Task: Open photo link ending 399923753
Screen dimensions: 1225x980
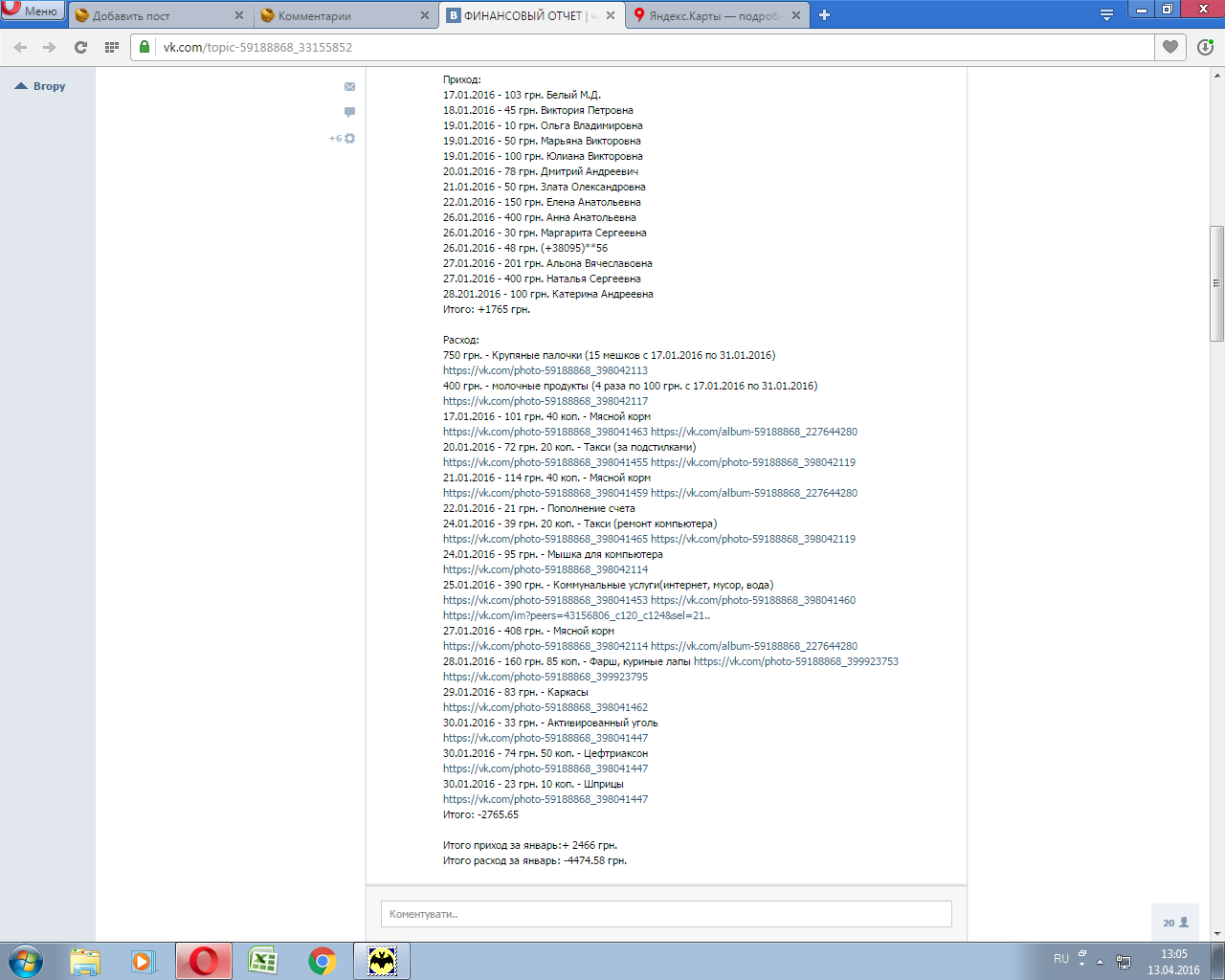Action: point(796,661)
